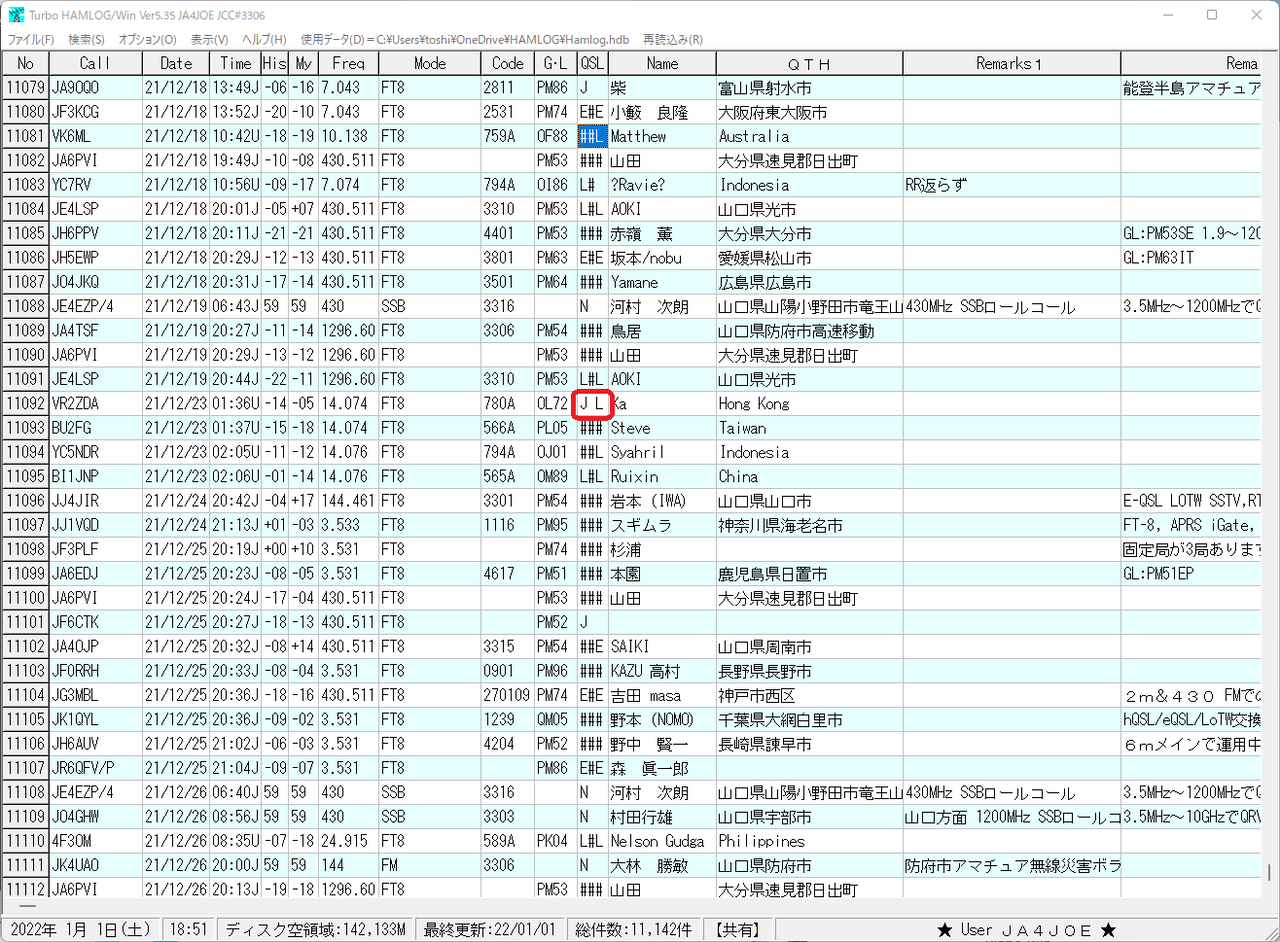Image resolution: width=1280 pixels, height=942 pixels.
Task: Select call sign JK4UAO
Action: pos(75,865)
